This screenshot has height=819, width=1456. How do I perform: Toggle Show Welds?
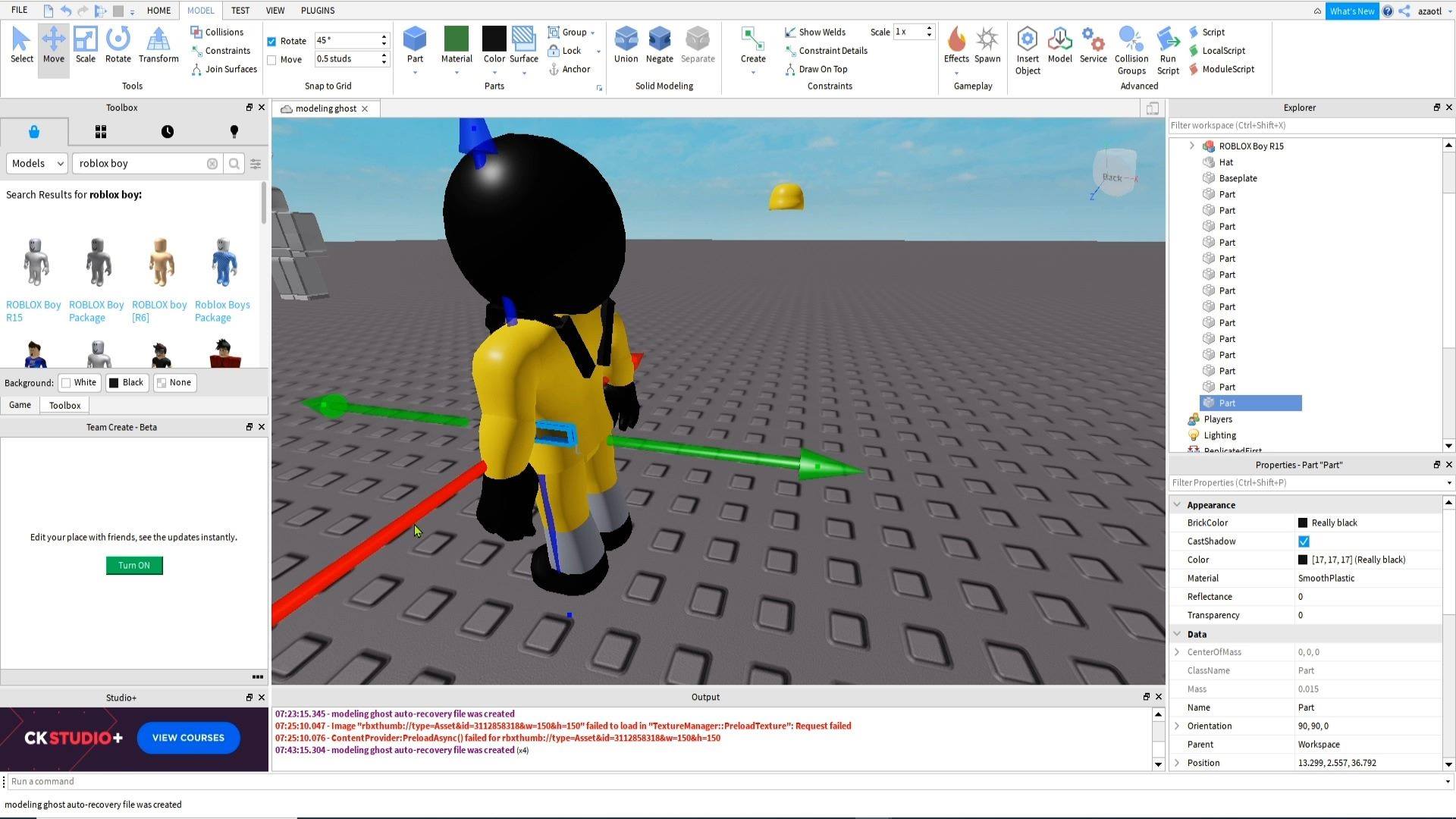pyautogui.click(x=815, y=32)
